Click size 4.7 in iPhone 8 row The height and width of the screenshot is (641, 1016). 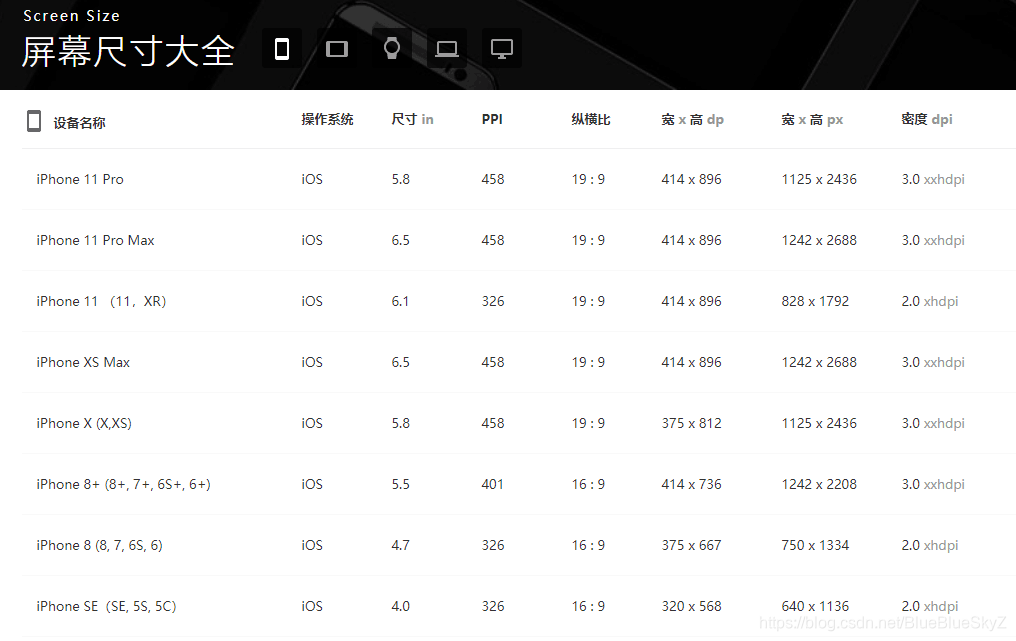(400, 545)
